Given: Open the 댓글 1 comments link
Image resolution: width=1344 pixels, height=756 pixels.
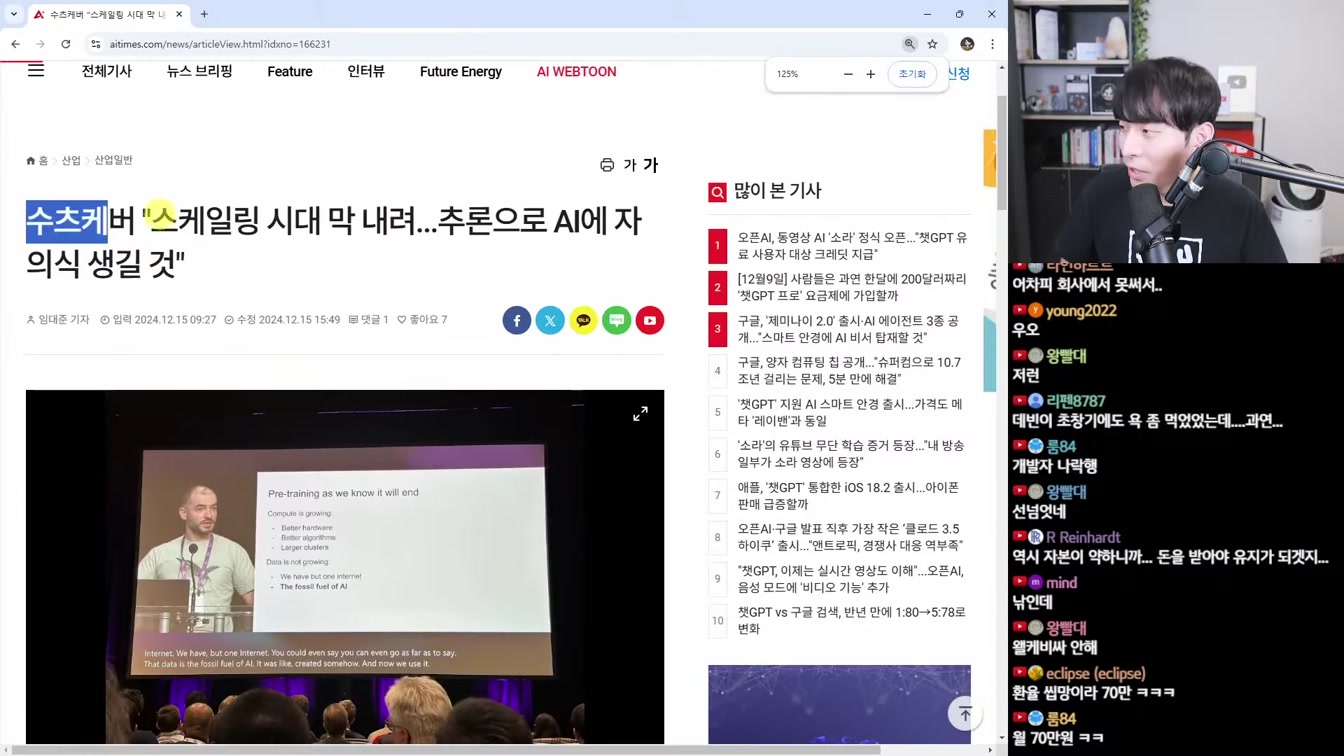Looking at the screenshot, I should [x=369, y=320].
